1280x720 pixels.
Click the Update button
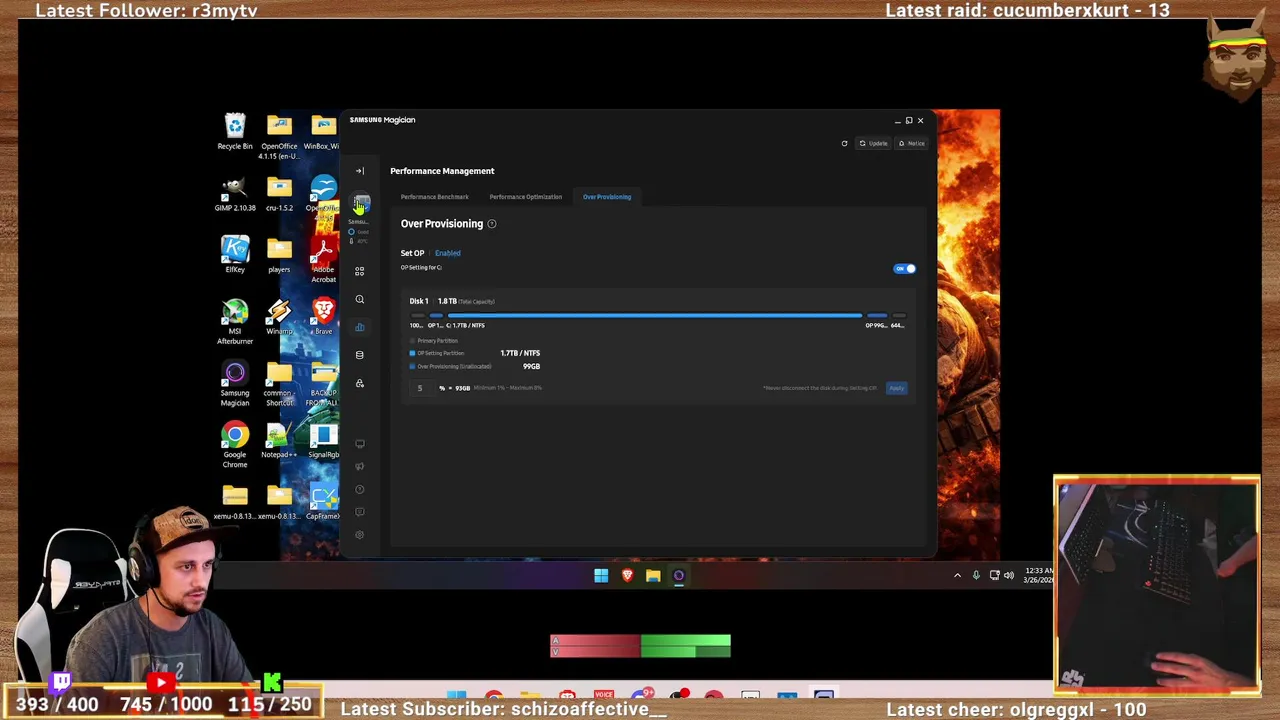coord(874,143)
